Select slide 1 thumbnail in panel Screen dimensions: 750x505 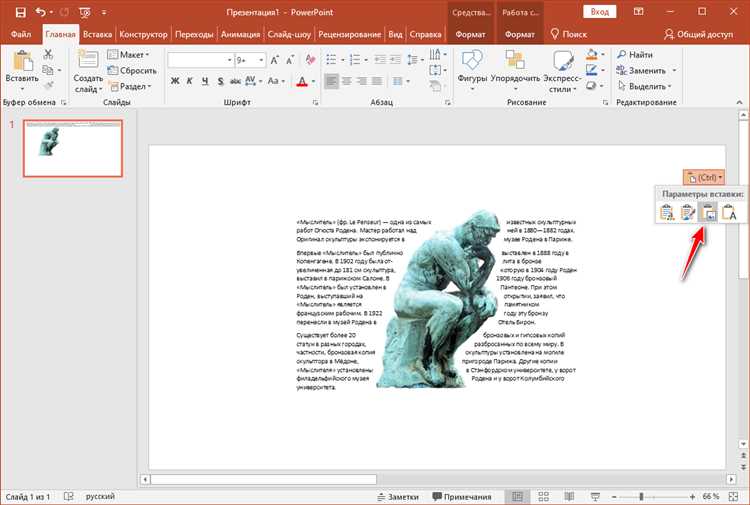72,148
